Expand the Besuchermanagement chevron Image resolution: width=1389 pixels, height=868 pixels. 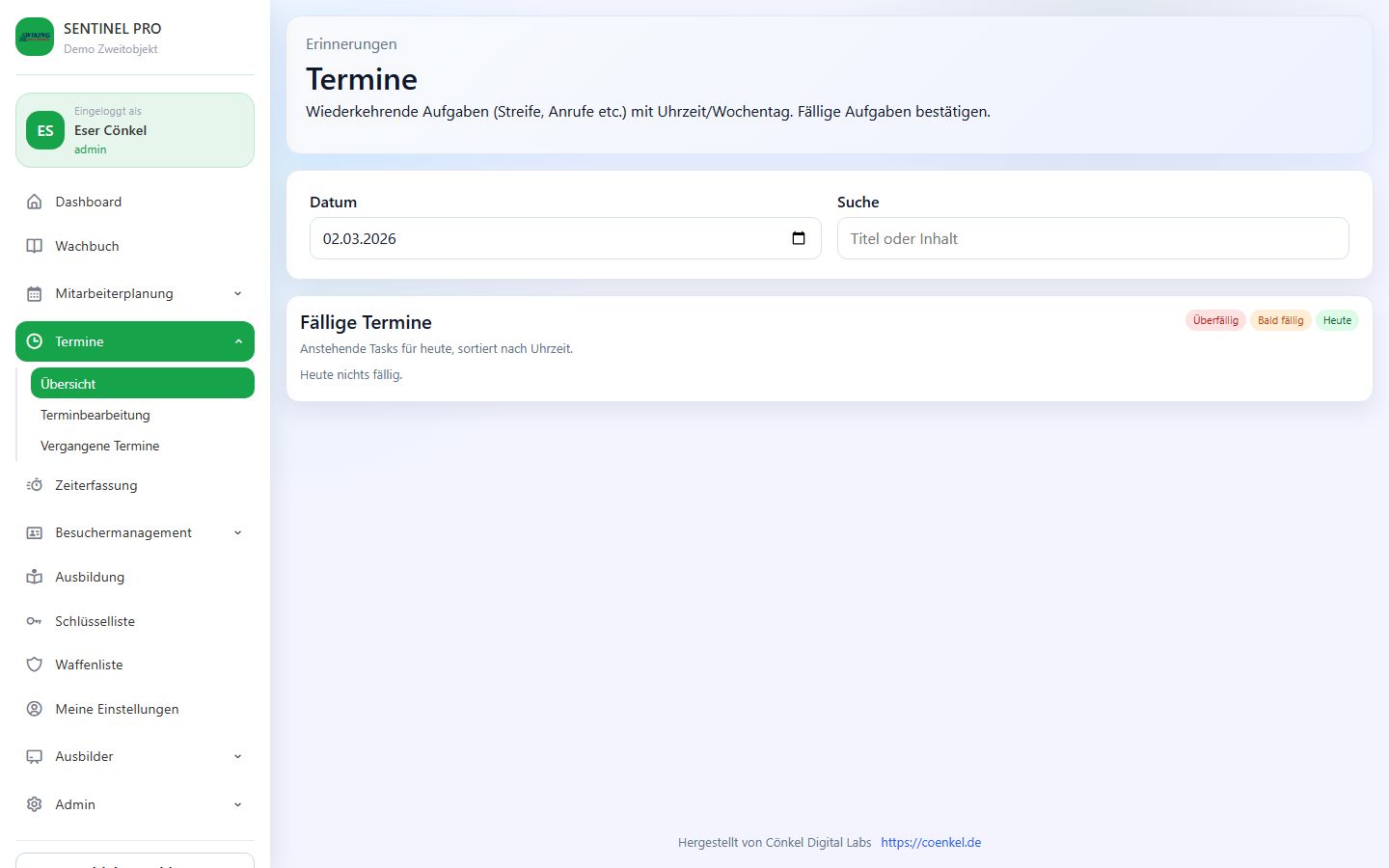click(238, 533)
